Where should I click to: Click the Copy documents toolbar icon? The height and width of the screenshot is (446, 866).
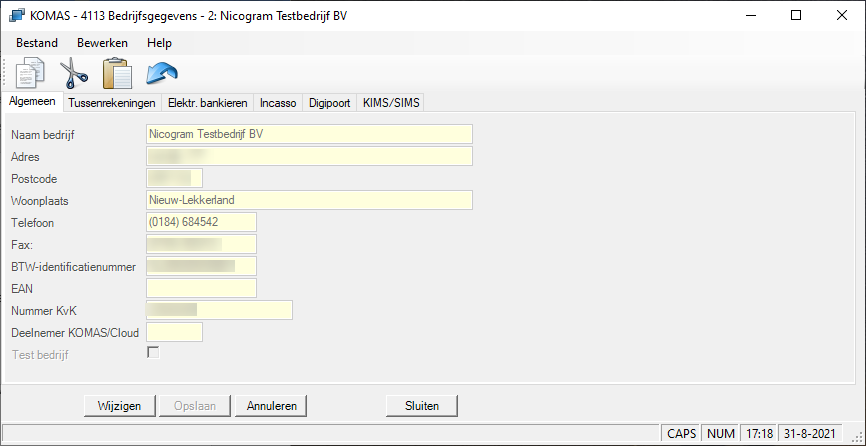(x=30, y=73)
